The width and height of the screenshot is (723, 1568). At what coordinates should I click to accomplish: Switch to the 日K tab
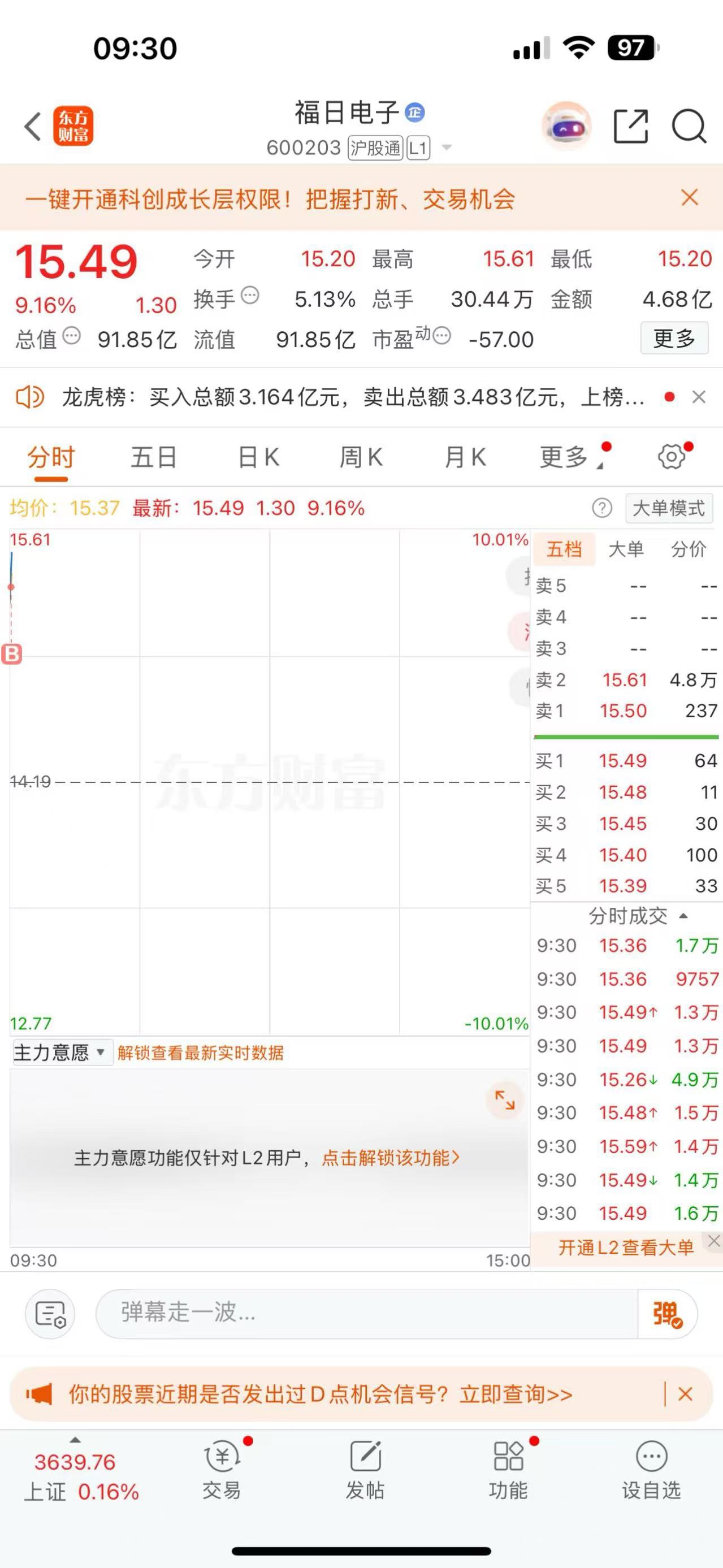click(259, 457)
